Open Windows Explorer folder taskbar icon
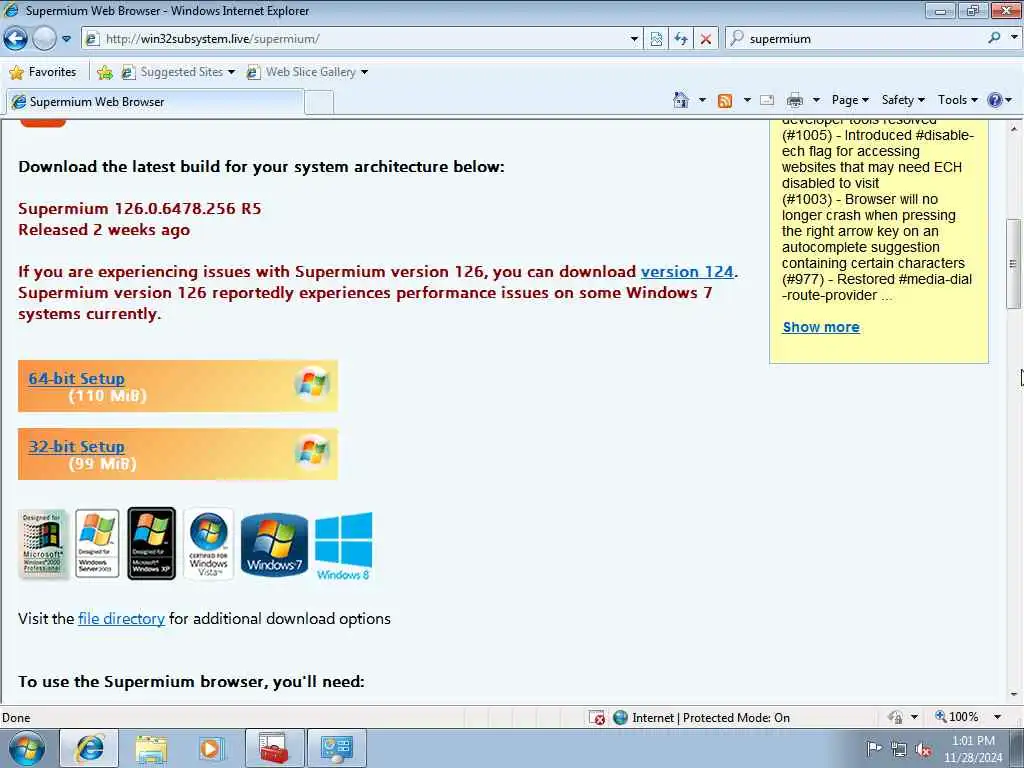 [152, 748]
